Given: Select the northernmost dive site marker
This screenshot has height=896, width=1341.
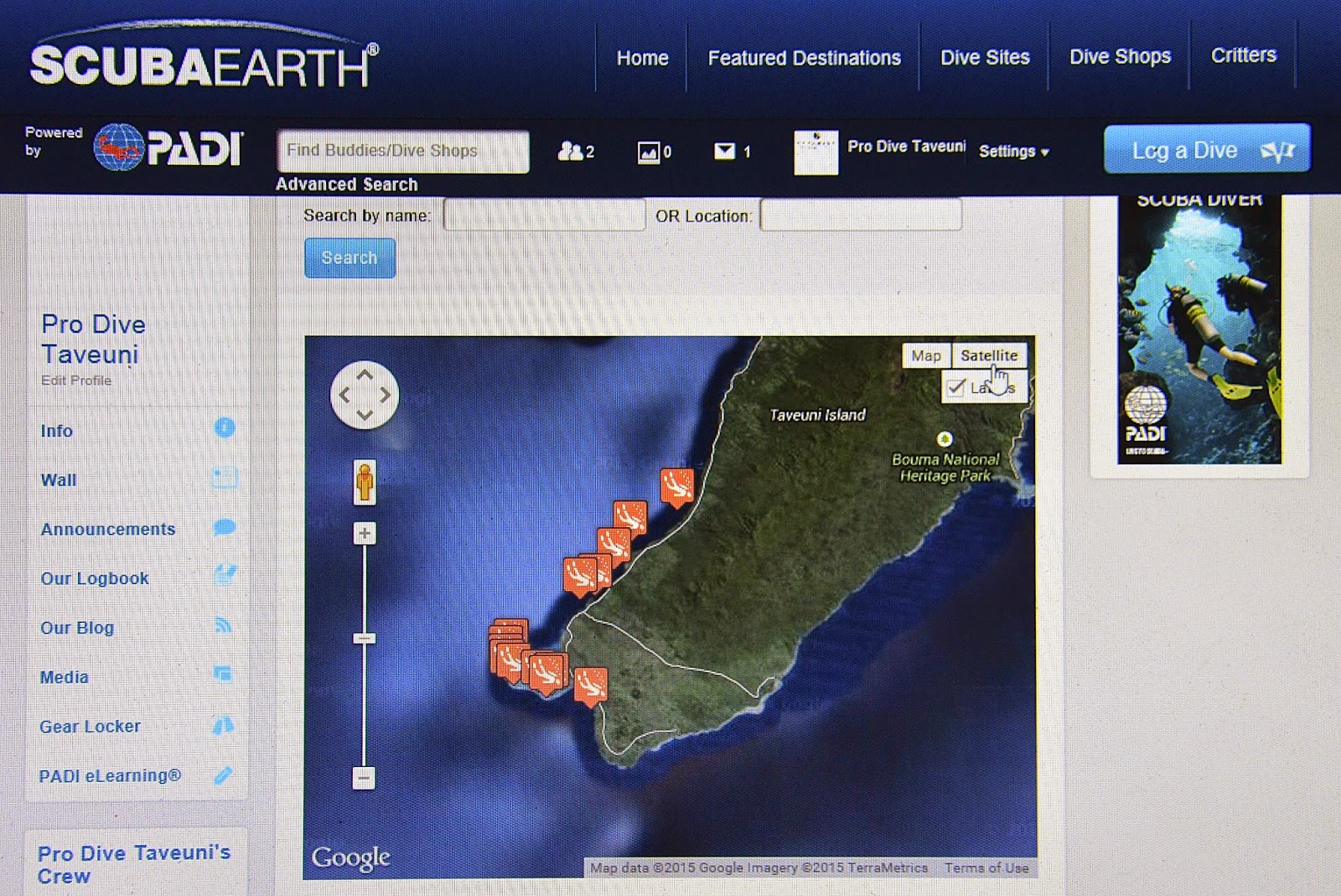Looking at the screenshot, I should click(x=677, y=487).
